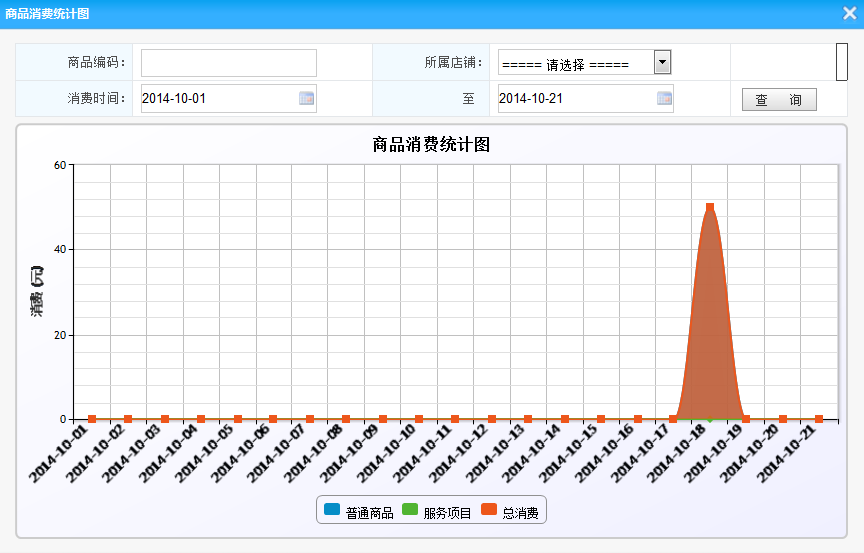Click the 查询 button

pyautogui.click(x=779, y=100)
